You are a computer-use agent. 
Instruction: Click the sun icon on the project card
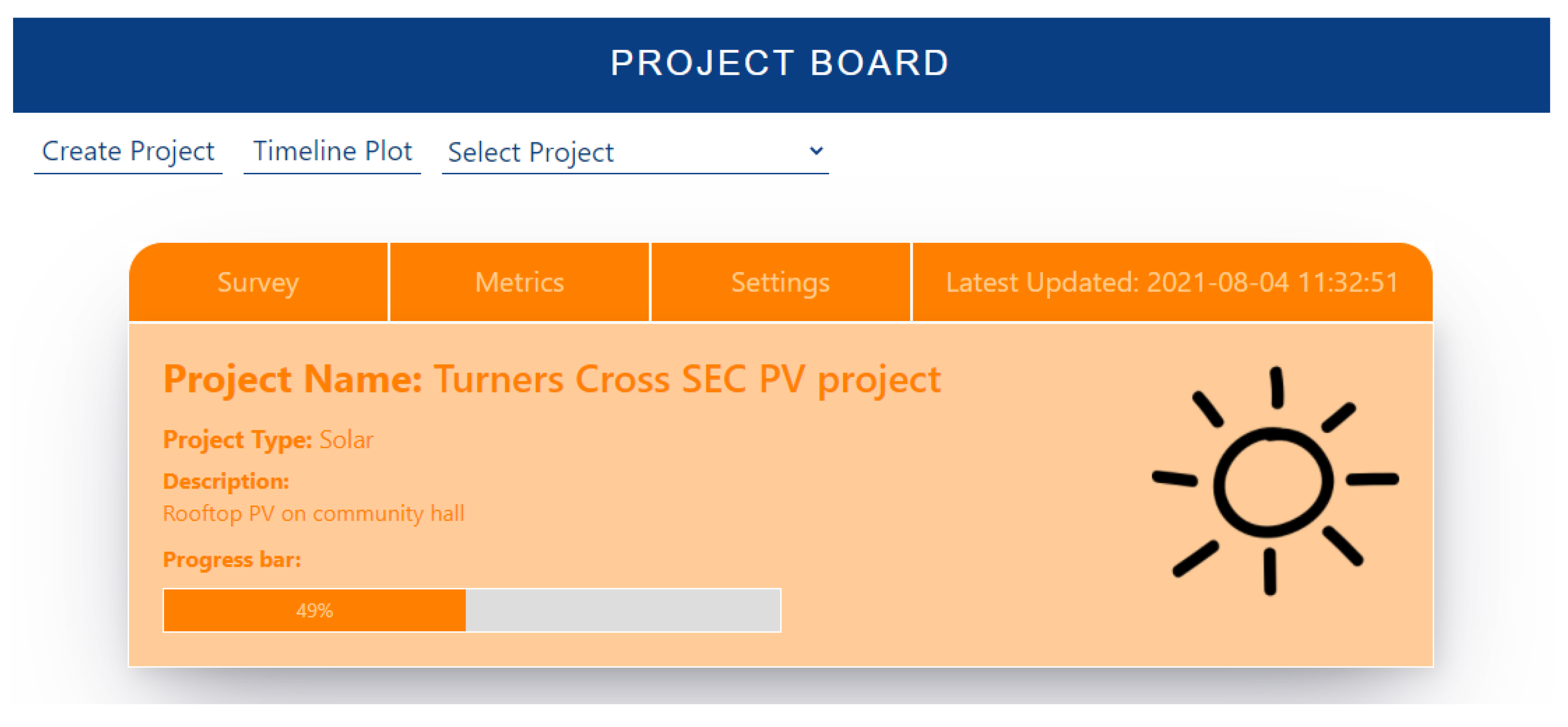1274,481
